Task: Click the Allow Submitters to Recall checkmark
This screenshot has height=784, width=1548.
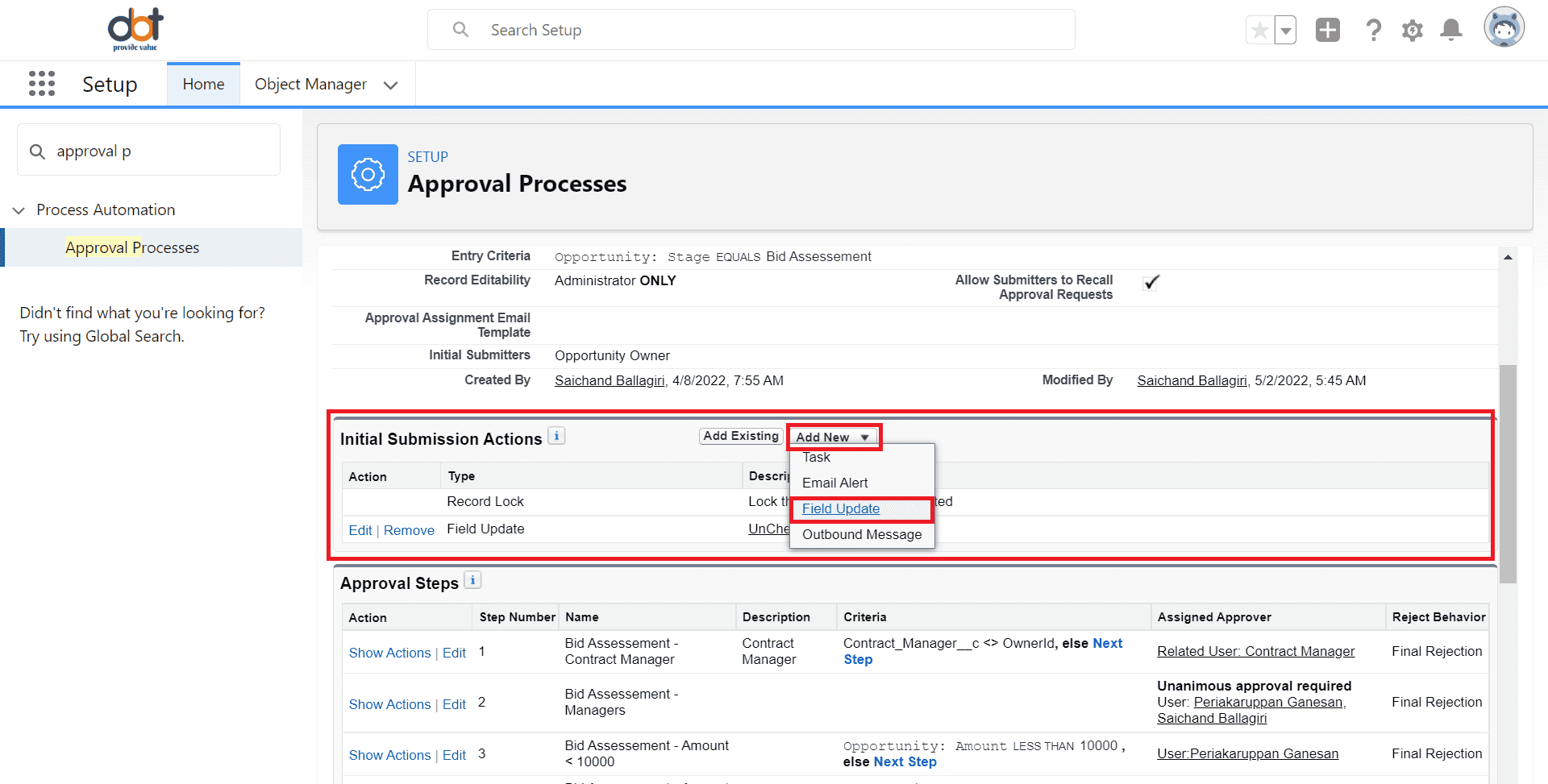Action: click(x=1151, y=282)
